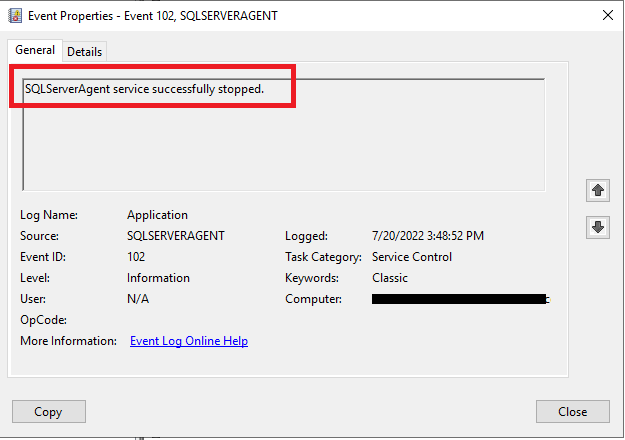Viewport: 625px width, 440px height.
Task: Click the 'Log Name:' label
Action: [49, 215]
